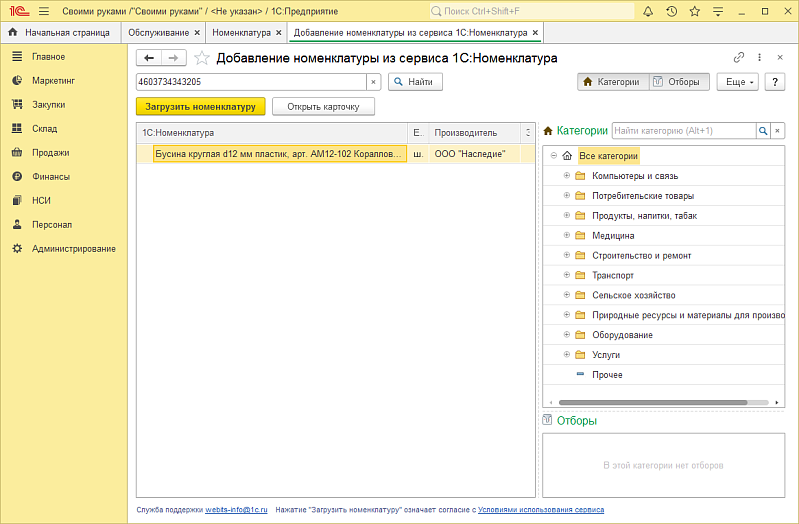Expand the Медицина category

[566, 235]
